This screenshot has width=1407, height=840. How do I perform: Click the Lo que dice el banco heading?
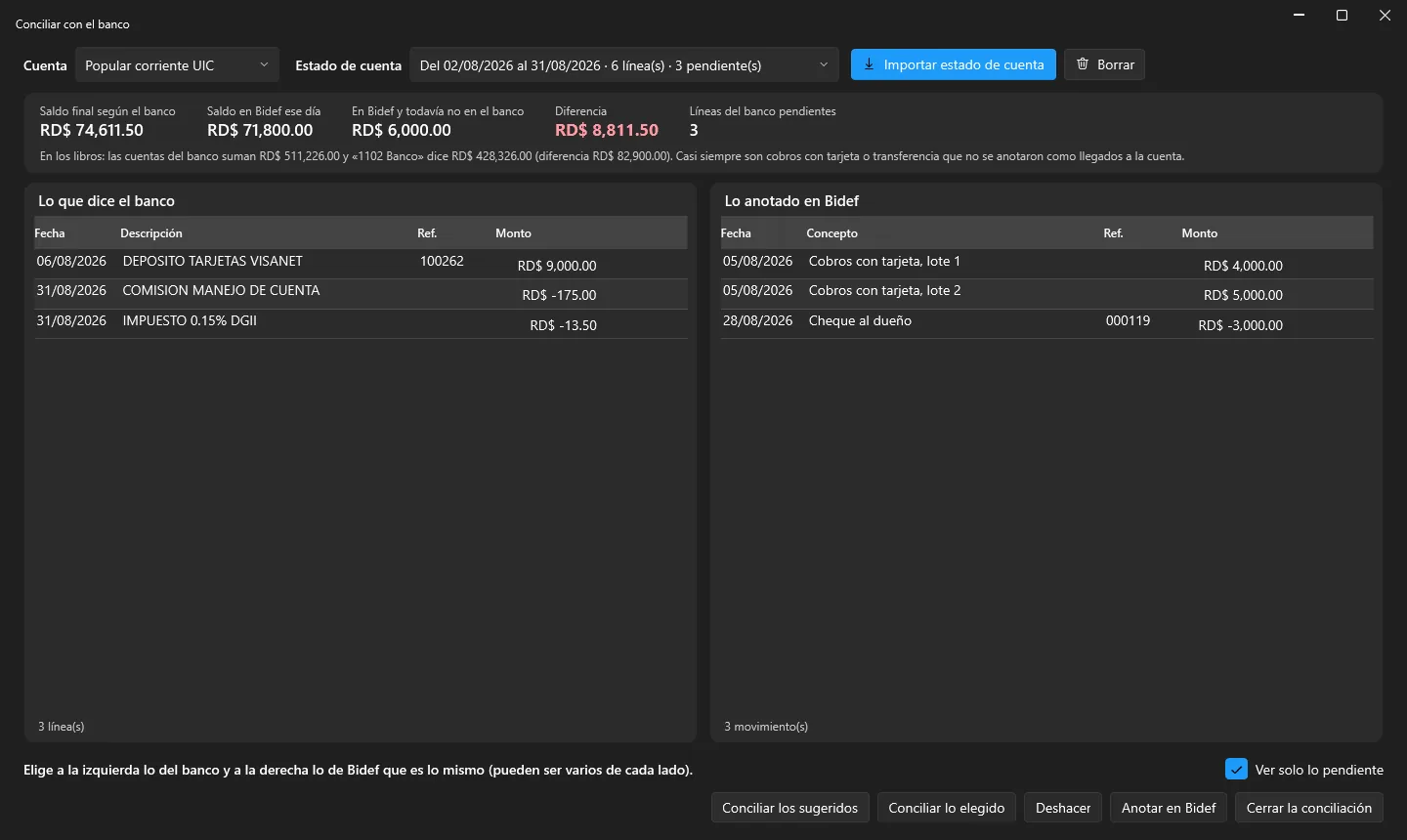[107, 201]
